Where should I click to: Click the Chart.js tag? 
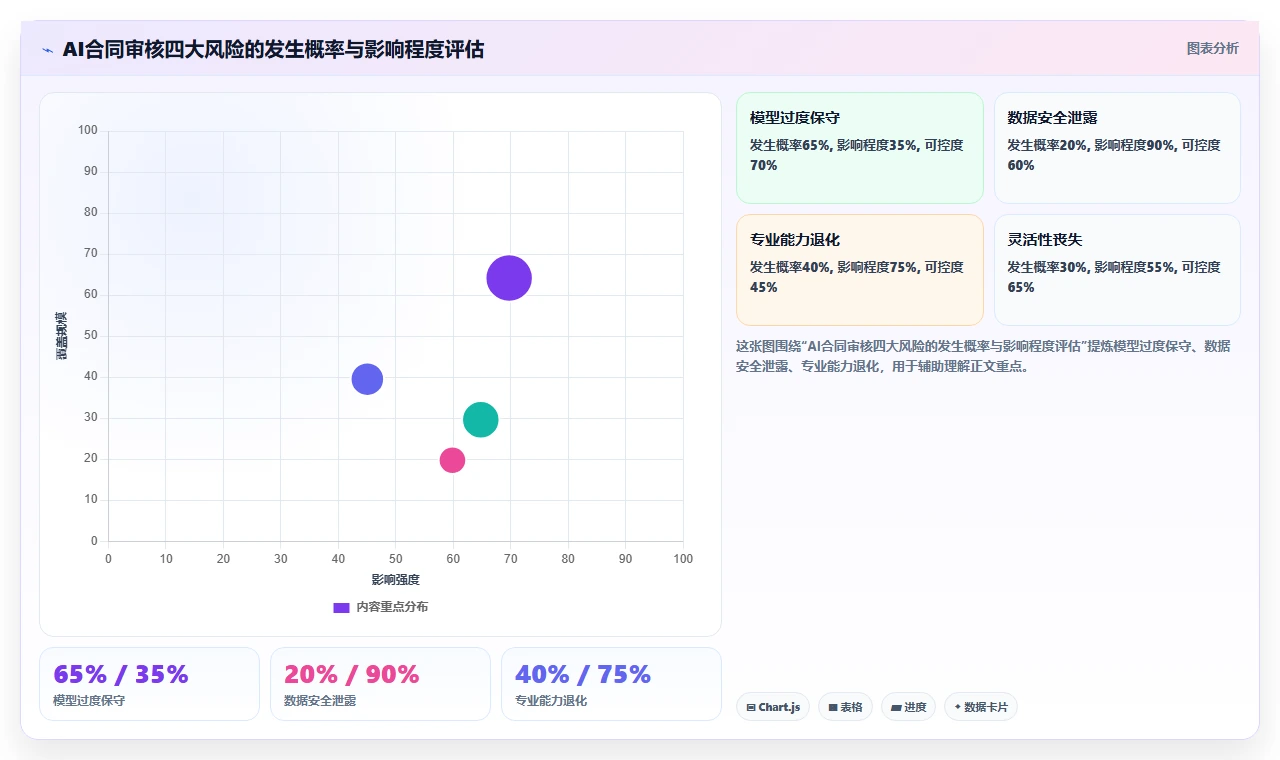pyautogui.click(x=773, y=707)
